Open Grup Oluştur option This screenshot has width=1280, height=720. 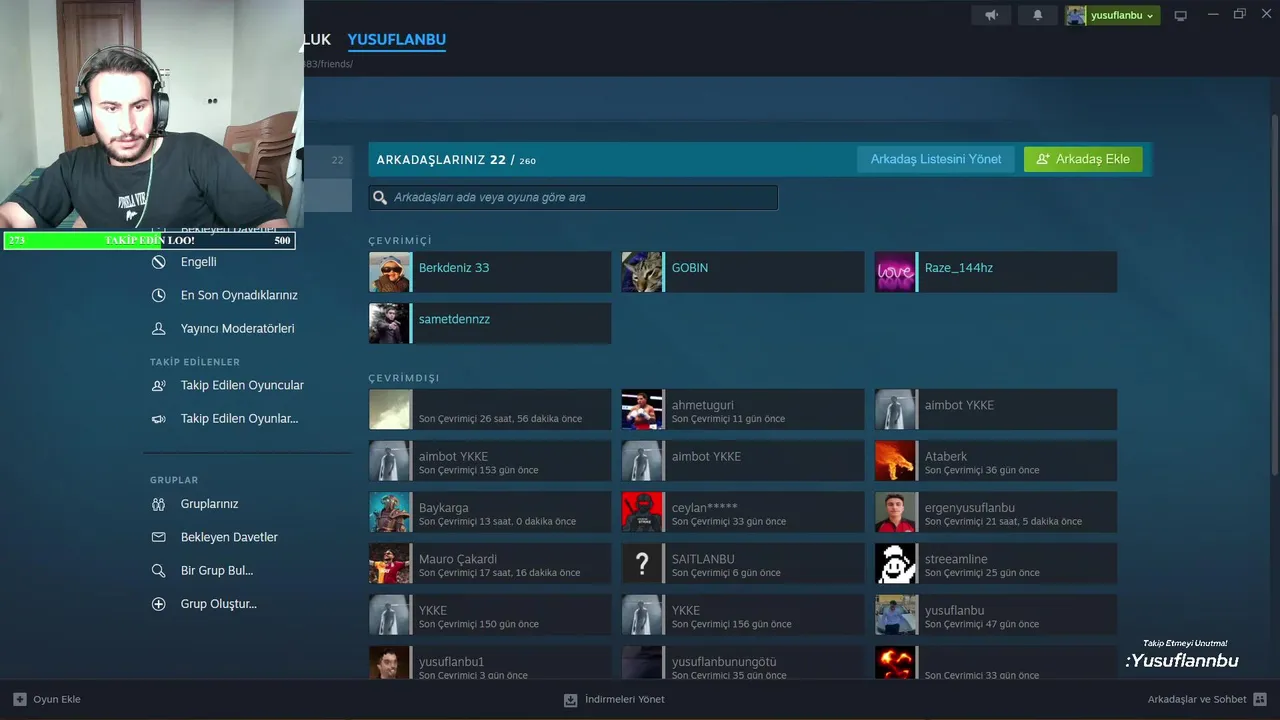218,604
